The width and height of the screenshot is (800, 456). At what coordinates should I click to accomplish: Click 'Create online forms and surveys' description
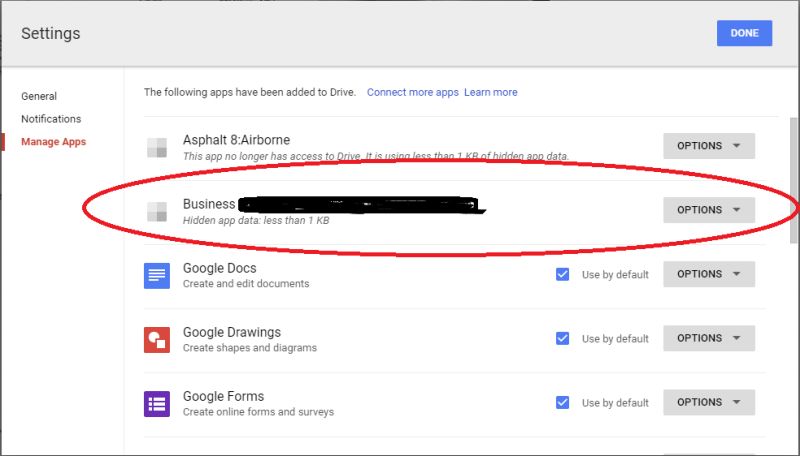(x=258, y=412)
